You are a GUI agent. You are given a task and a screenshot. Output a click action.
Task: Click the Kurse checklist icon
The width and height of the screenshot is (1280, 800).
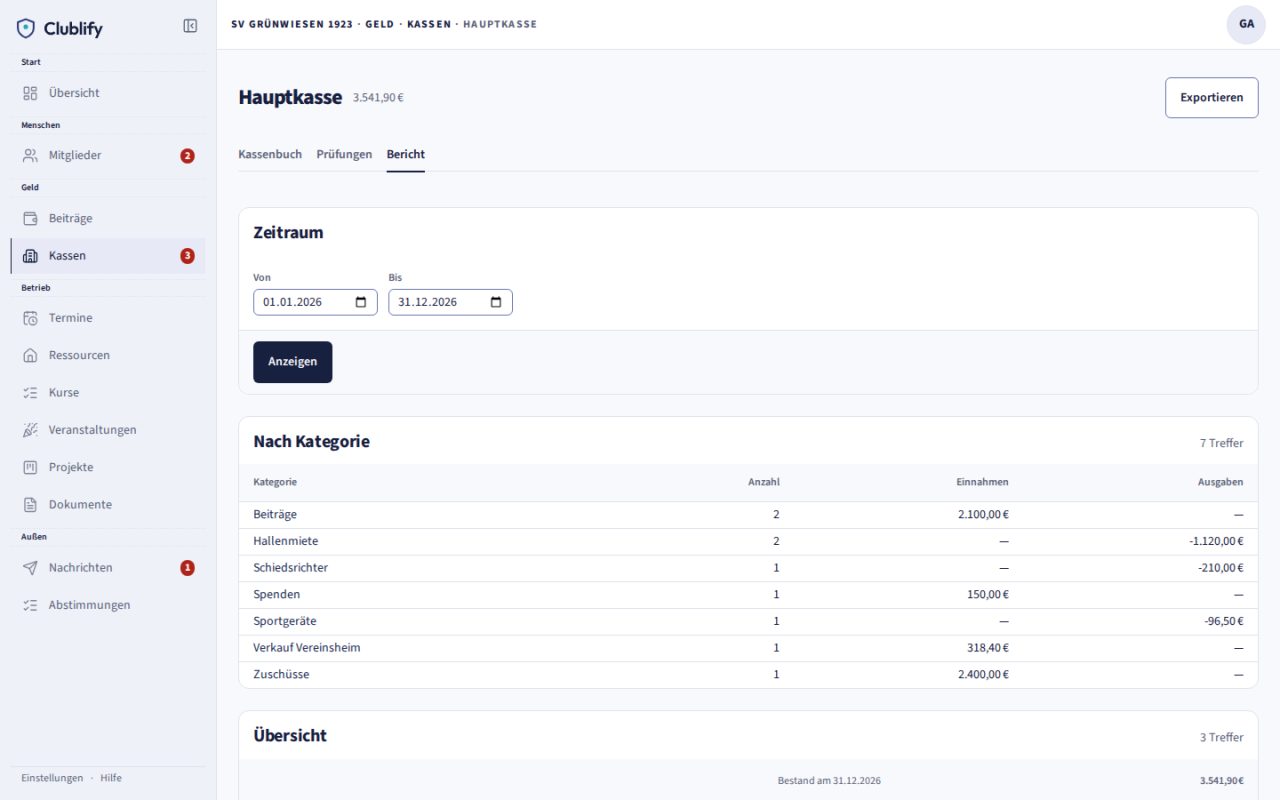[30, 393]
